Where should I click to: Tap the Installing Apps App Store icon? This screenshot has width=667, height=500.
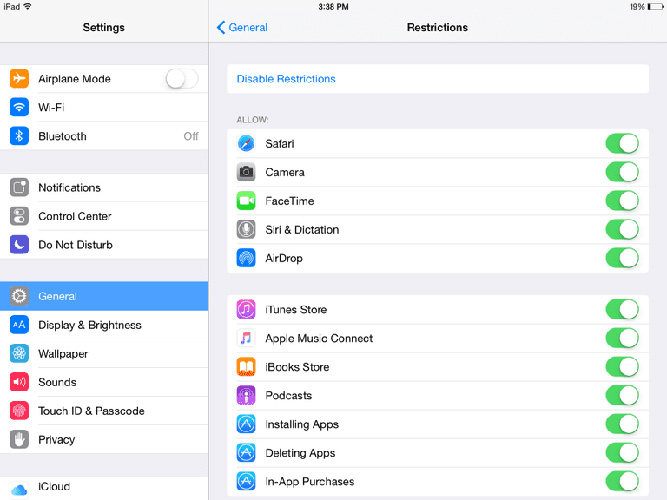[x=246, y=424]
